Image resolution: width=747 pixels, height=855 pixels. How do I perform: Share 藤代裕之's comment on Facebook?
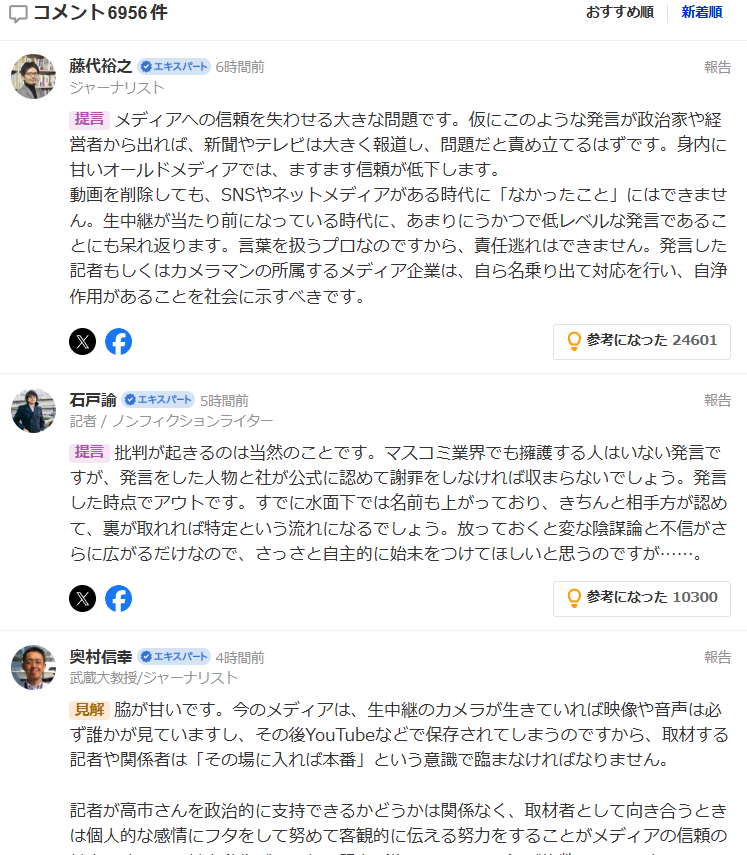[119, 341]
